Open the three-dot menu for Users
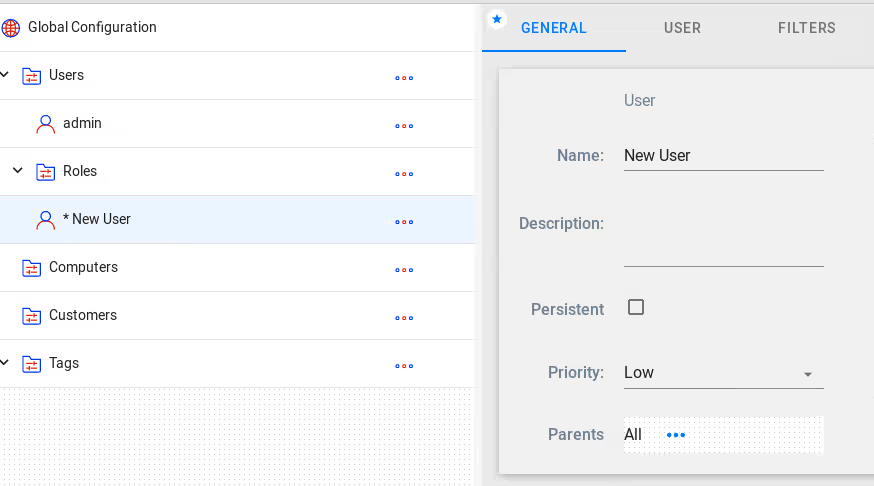This screenshot has height=486, width=874. click(404, 78)
